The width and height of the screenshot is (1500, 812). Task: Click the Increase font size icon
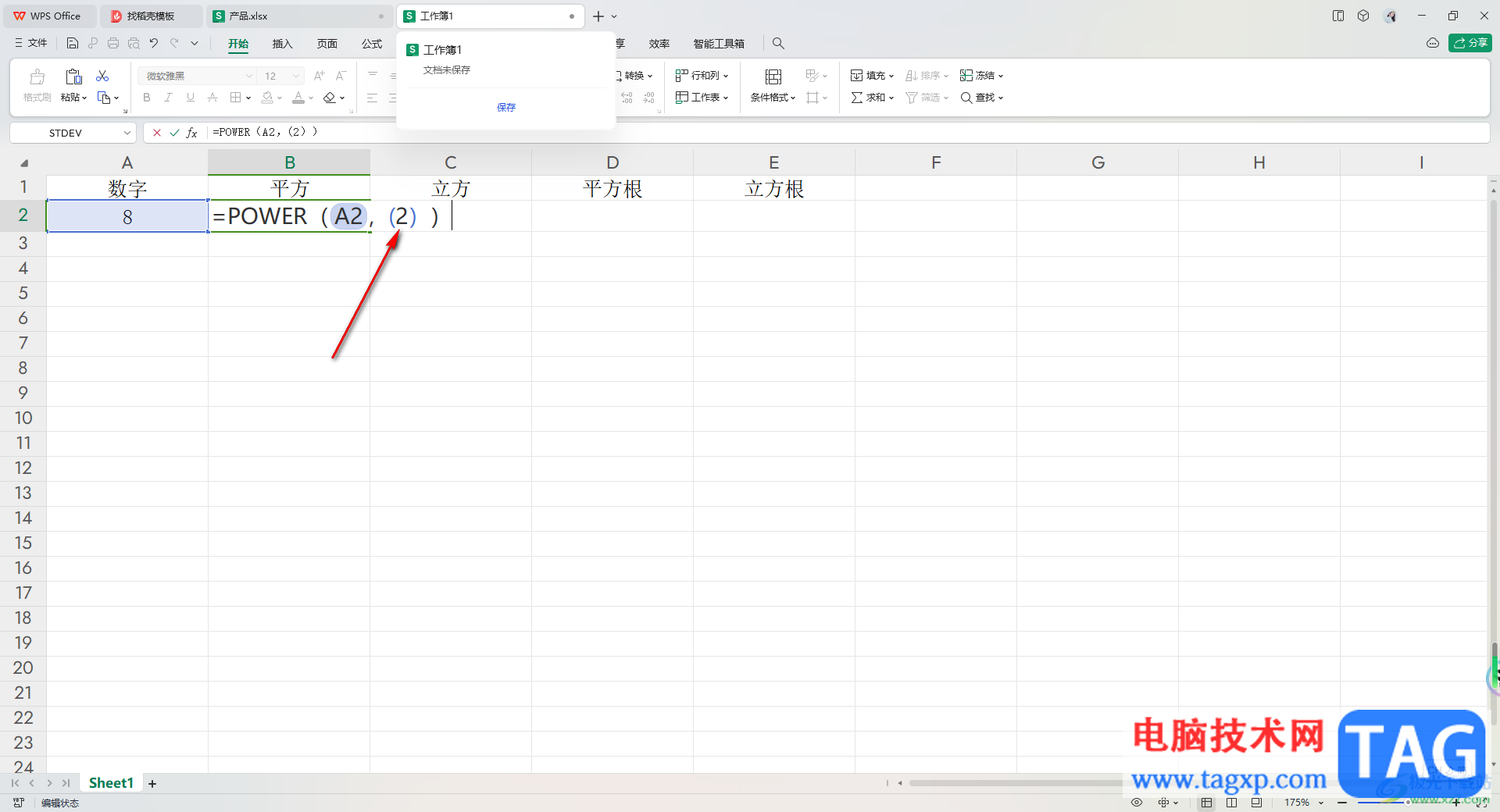pos(319,76)
